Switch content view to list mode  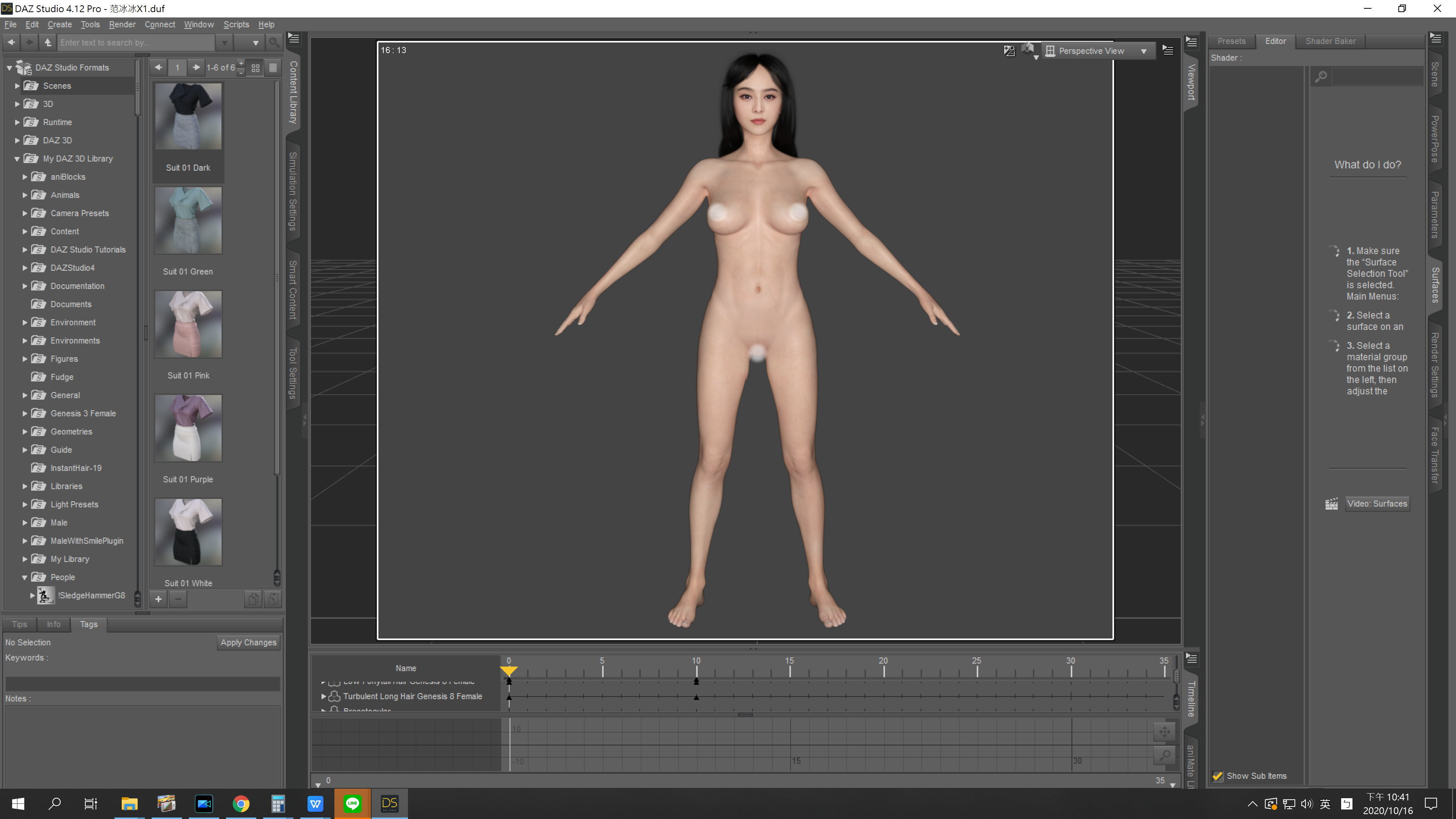(x=273, y=68)
